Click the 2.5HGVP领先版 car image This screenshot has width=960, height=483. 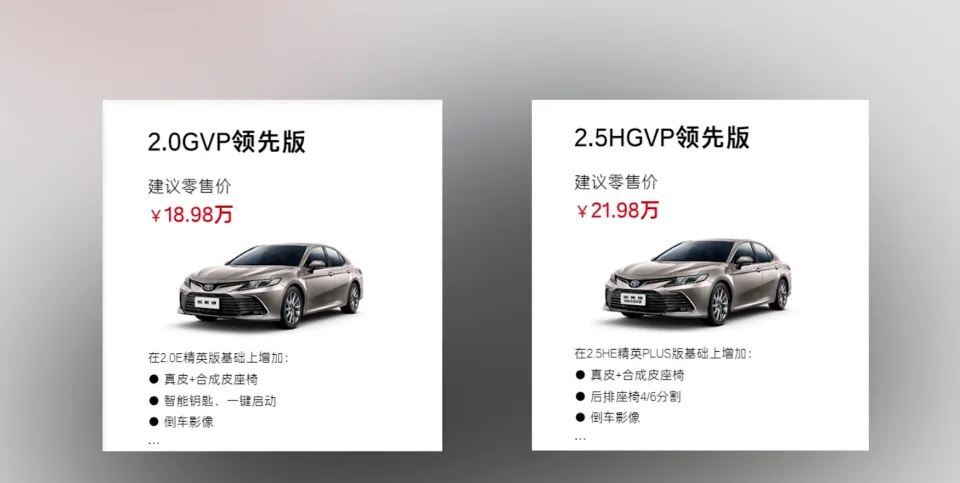click(697, 281)
